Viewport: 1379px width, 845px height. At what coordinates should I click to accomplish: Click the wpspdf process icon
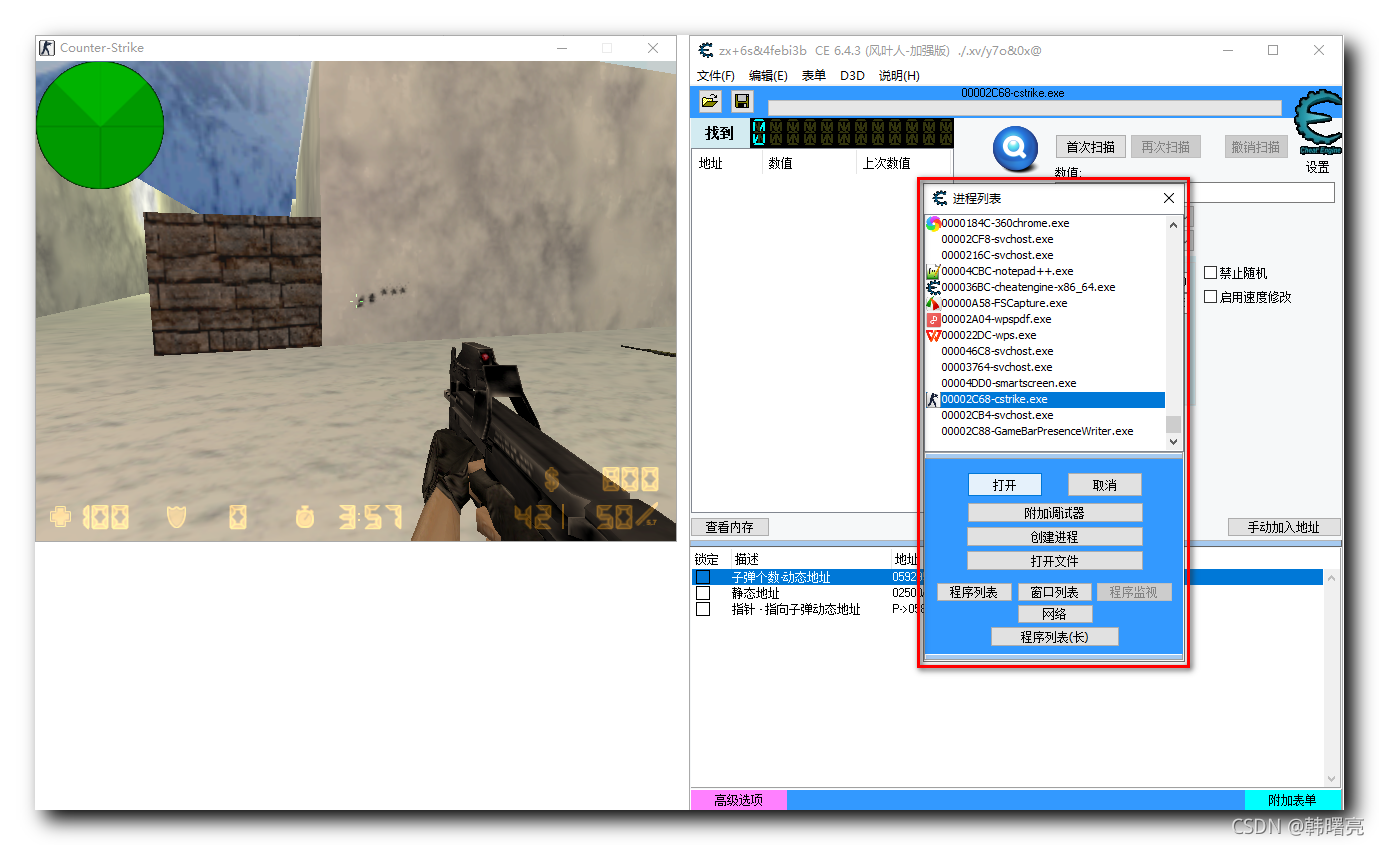[x=933, y=319]
